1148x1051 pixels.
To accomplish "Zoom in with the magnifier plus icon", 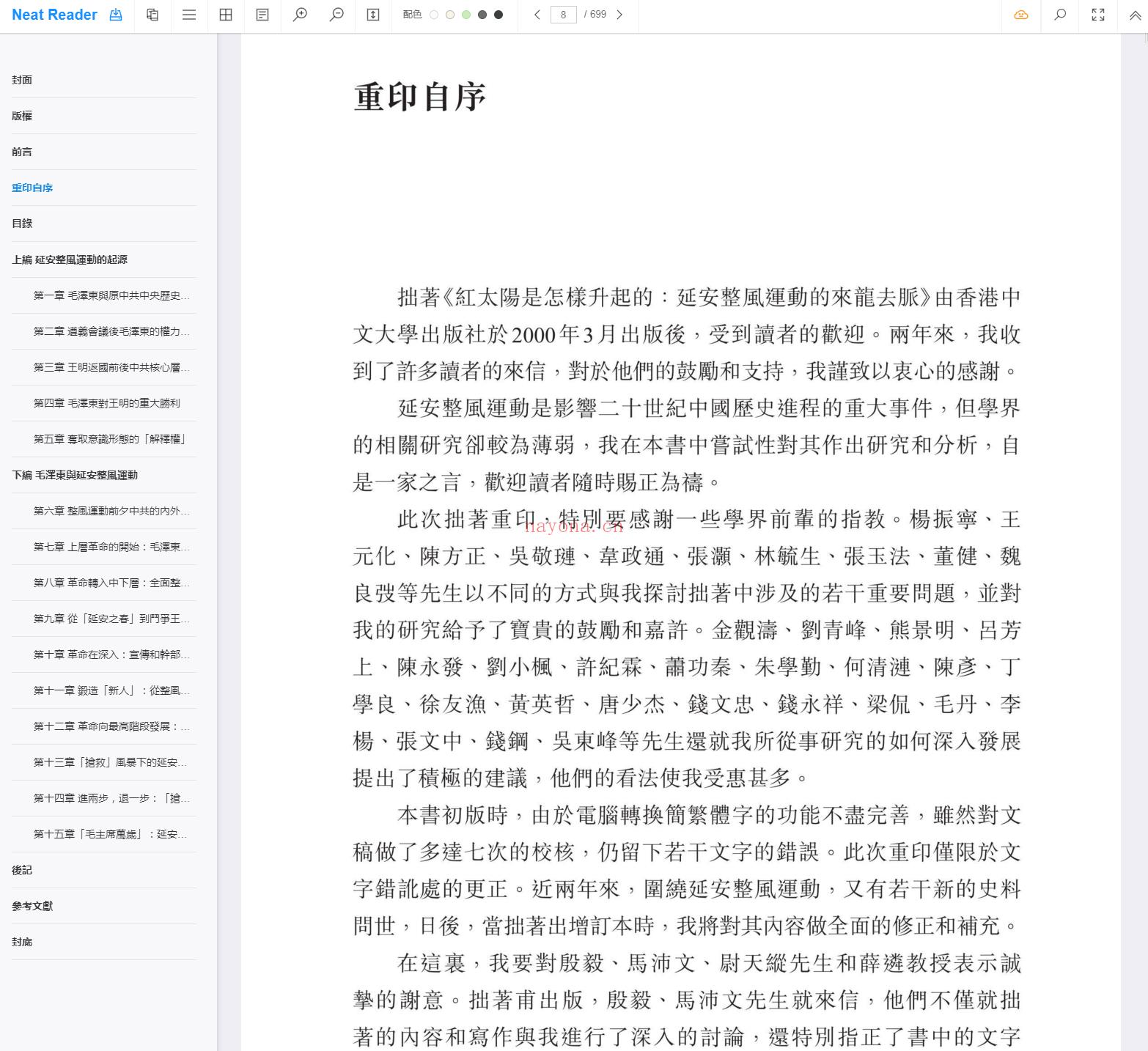I will [300, 15].
